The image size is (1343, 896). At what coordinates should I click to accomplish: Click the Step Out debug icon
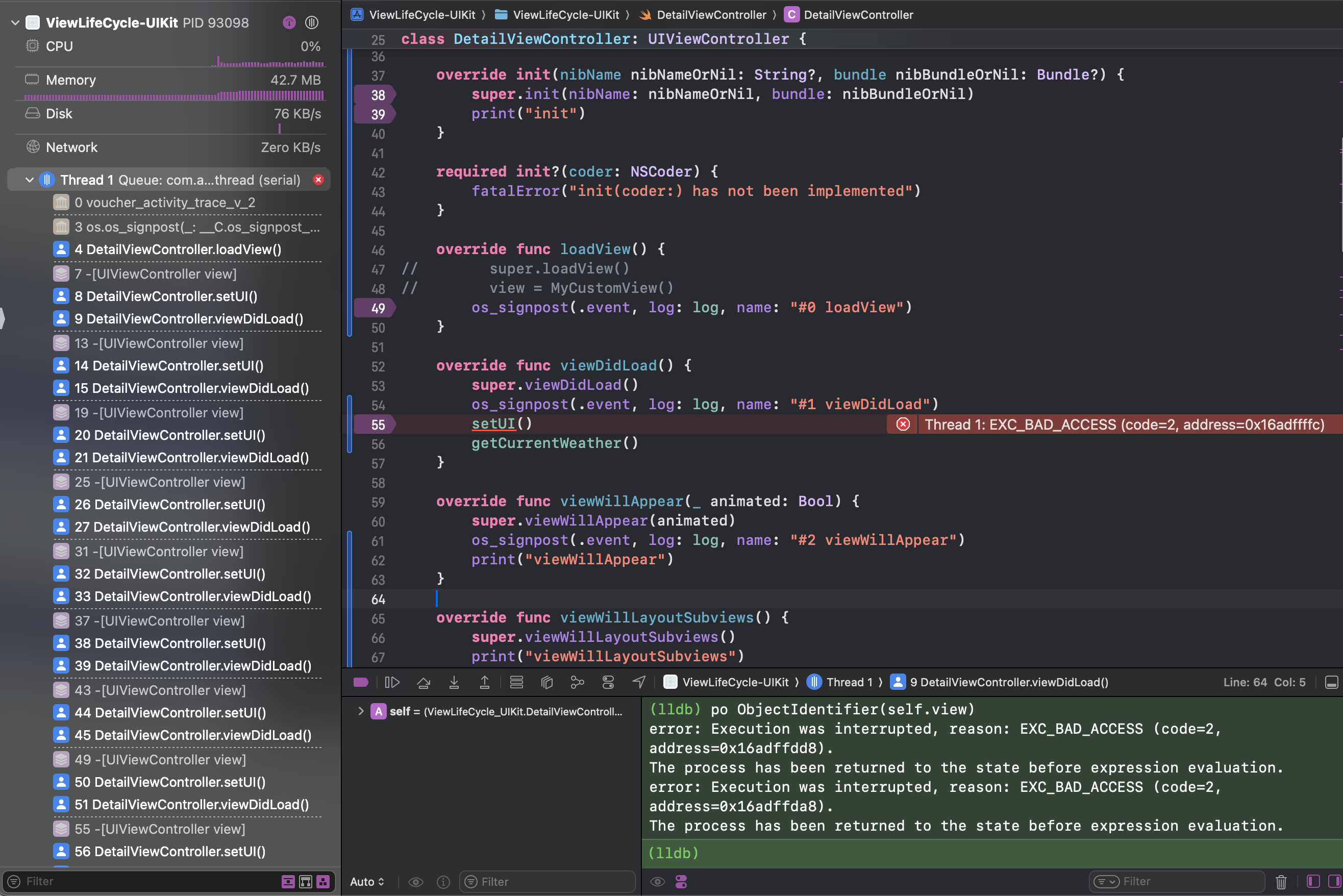pos(485,682)
